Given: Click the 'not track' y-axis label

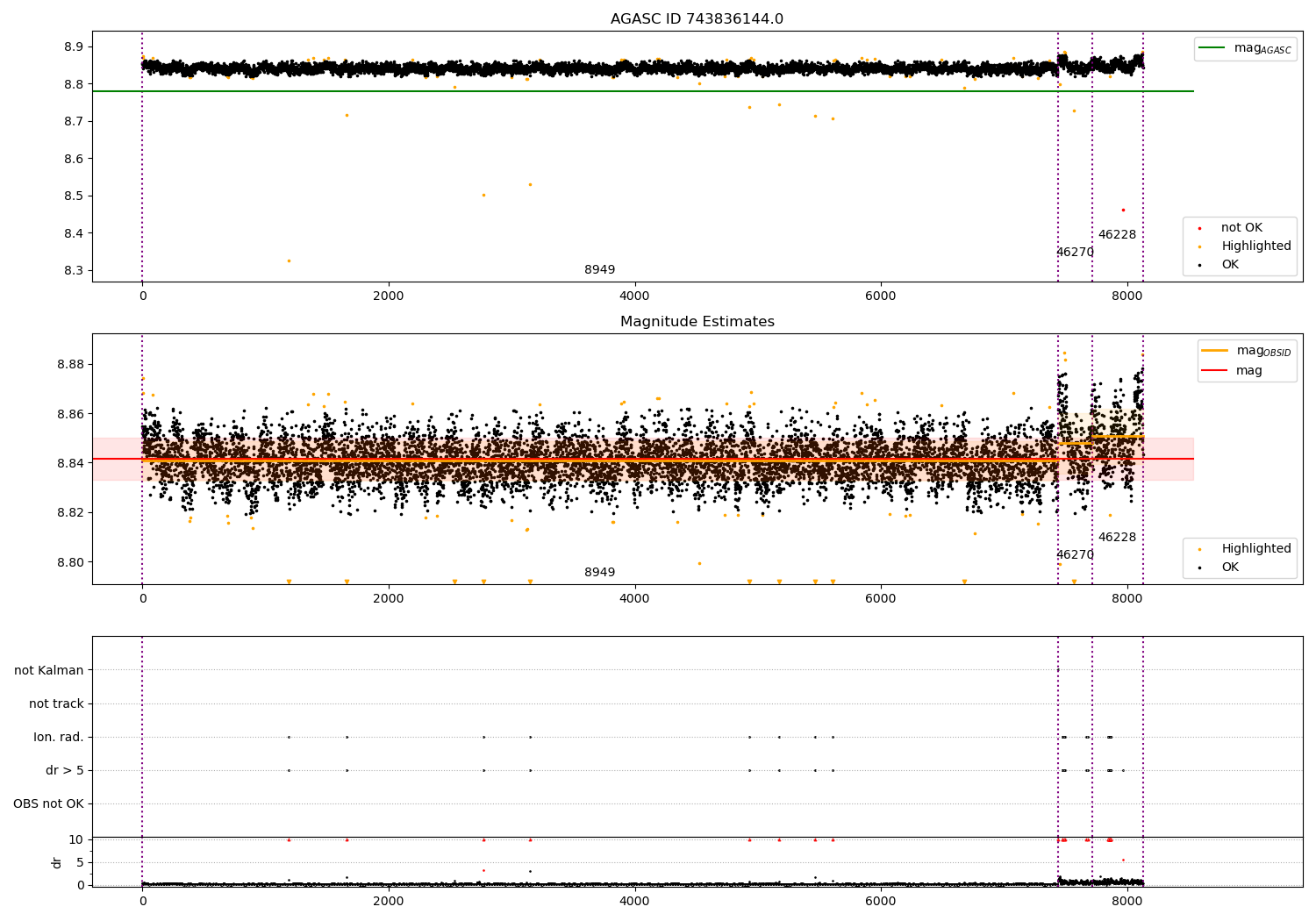Looking at the screenshot, I should (x=56, y=703).
